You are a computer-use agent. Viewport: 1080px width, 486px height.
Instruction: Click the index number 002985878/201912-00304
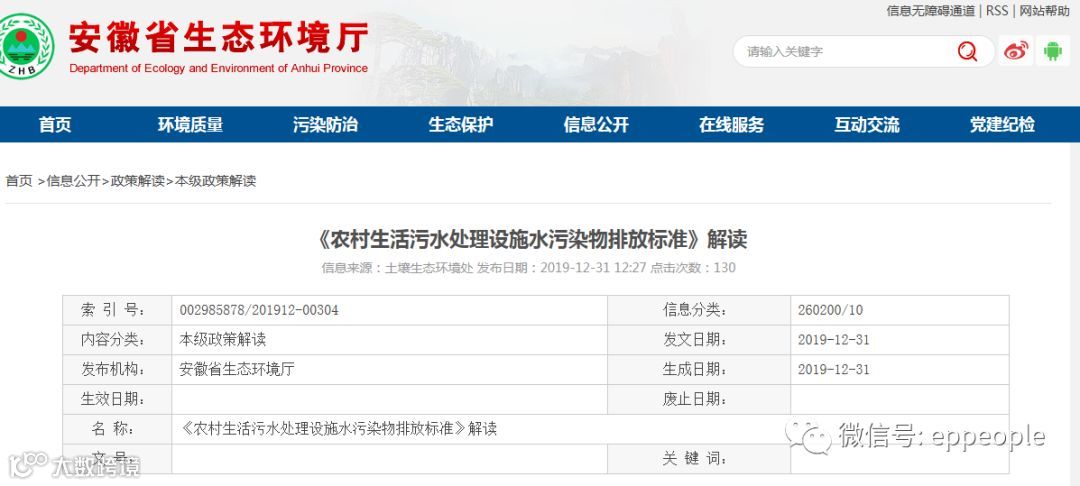coord(259,310)
